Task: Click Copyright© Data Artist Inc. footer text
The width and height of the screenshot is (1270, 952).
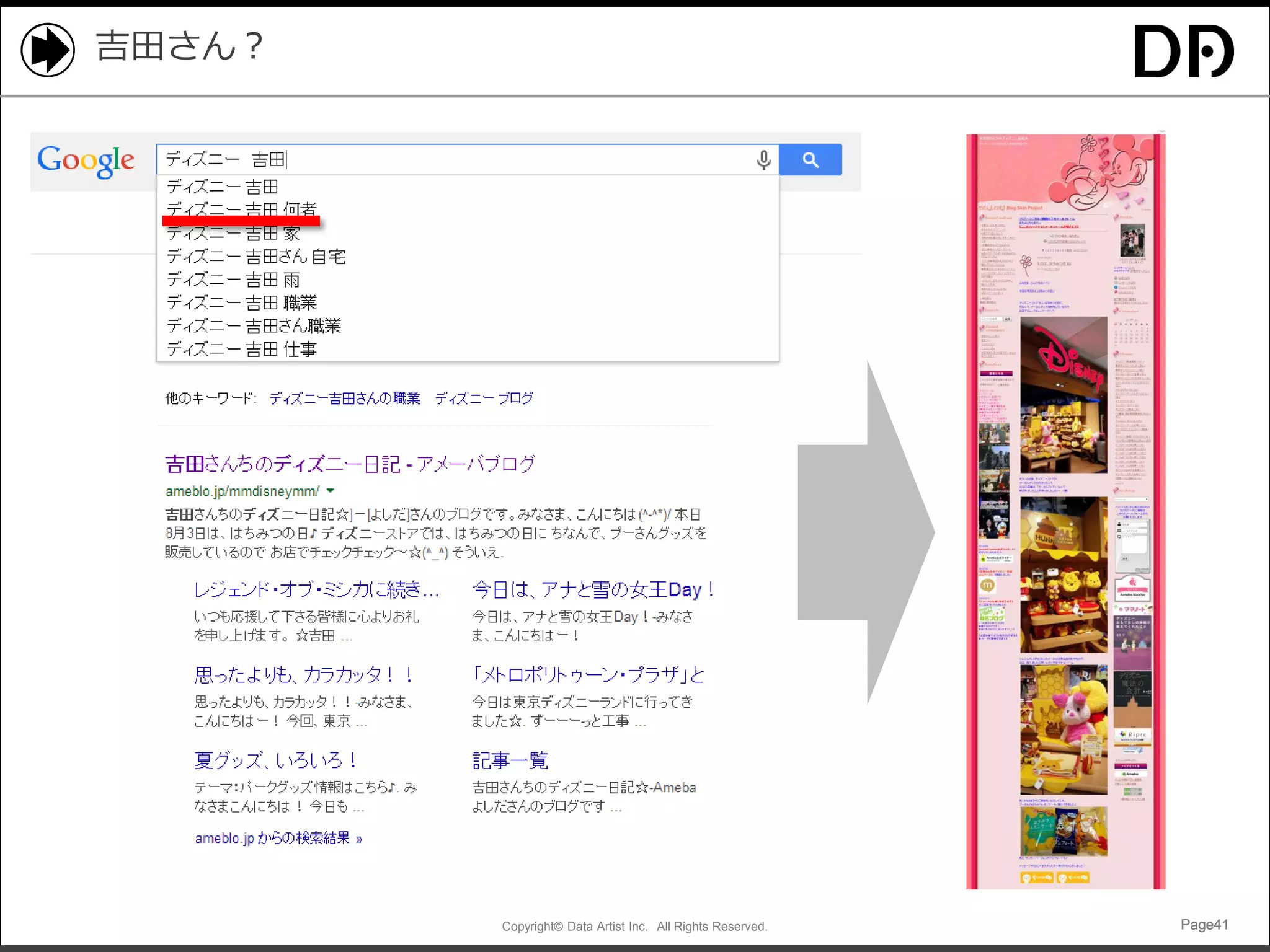Action: coord(634,927)
